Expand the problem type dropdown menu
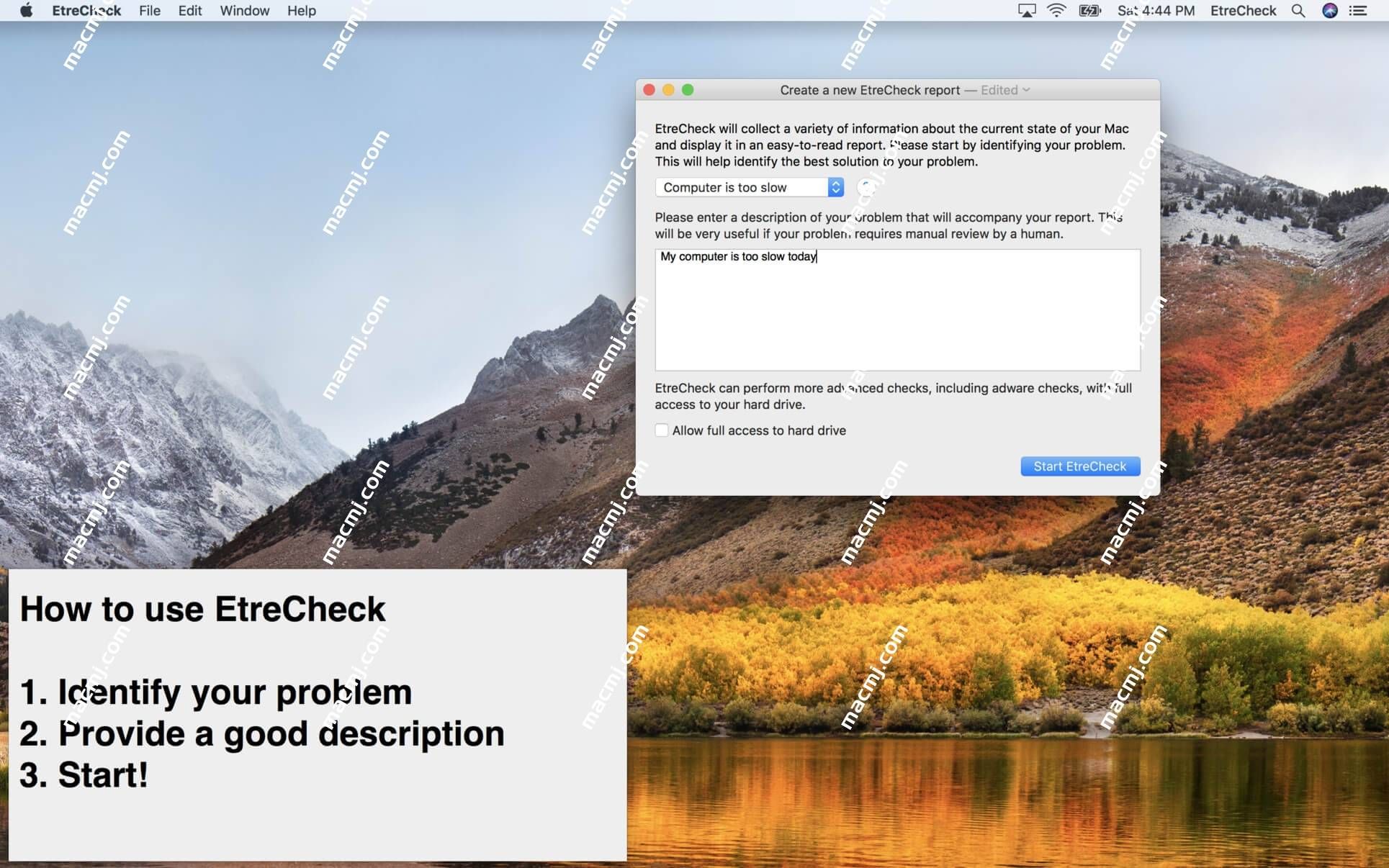Viewport: 1389px width, 868px height. click(835, 188)
